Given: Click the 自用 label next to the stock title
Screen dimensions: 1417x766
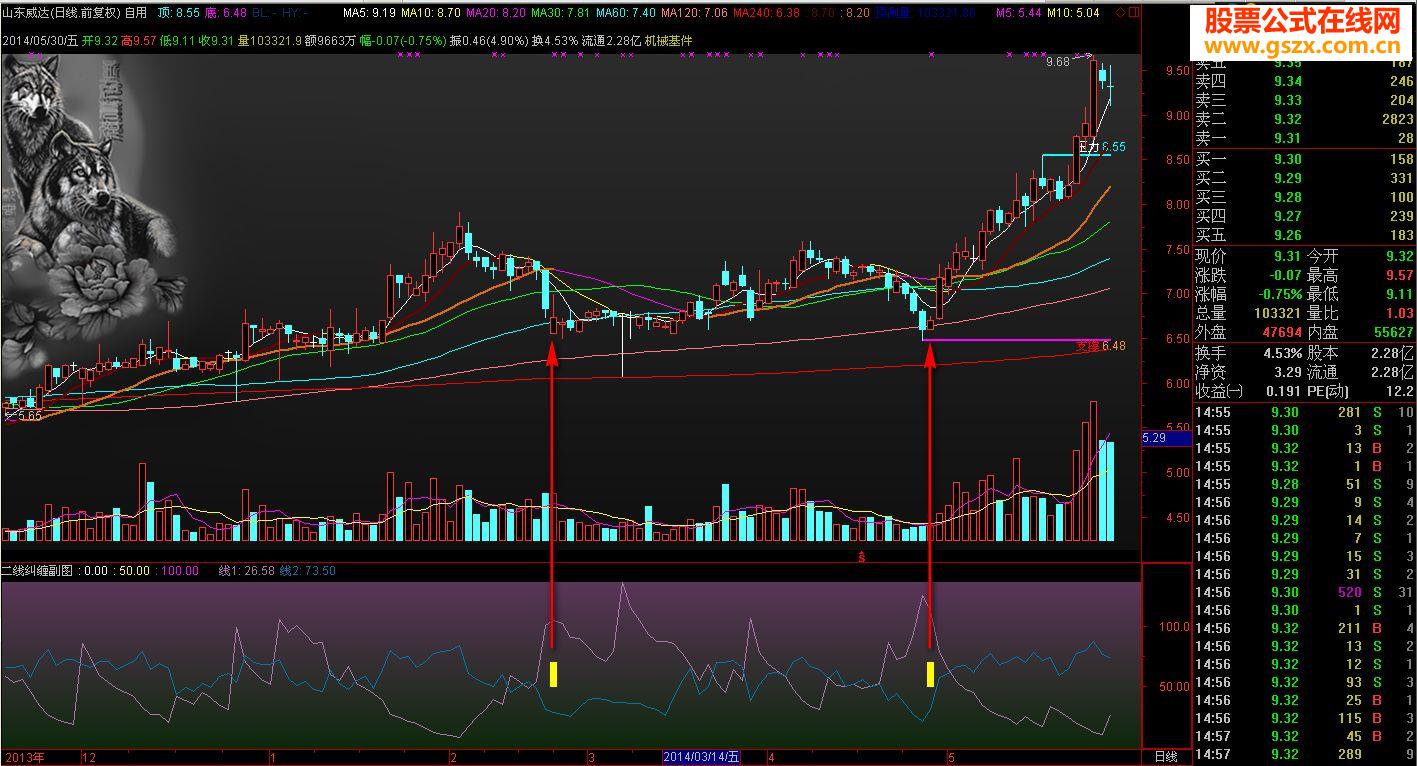Looking at the screenshot, I should (136, 14).
